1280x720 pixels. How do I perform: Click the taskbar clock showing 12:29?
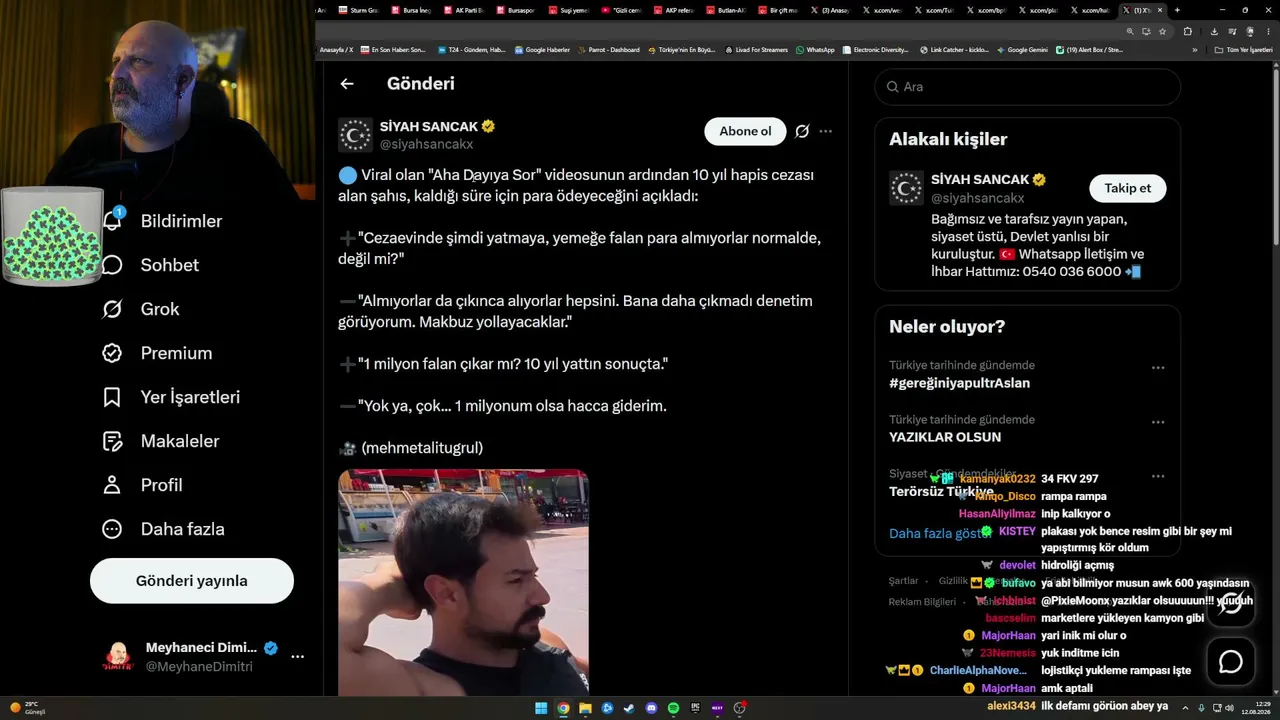click(1255, 708)
